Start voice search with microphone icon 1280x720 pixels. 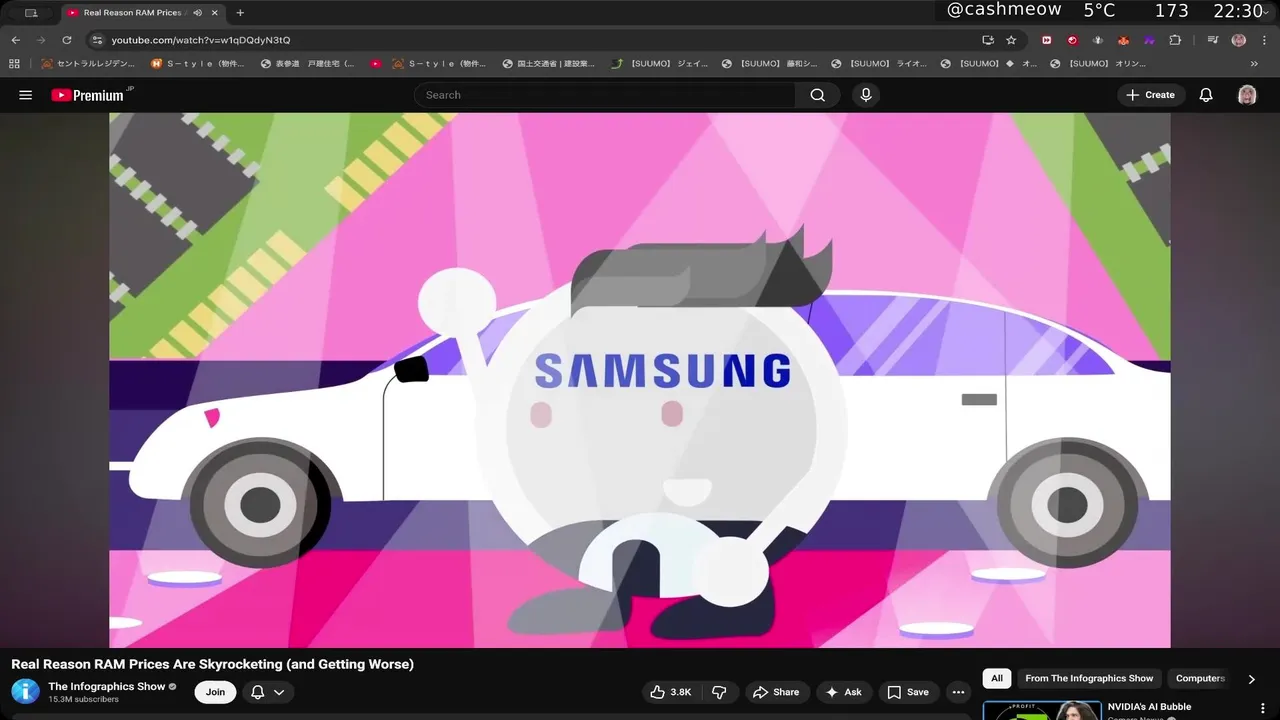click(866, 95)
